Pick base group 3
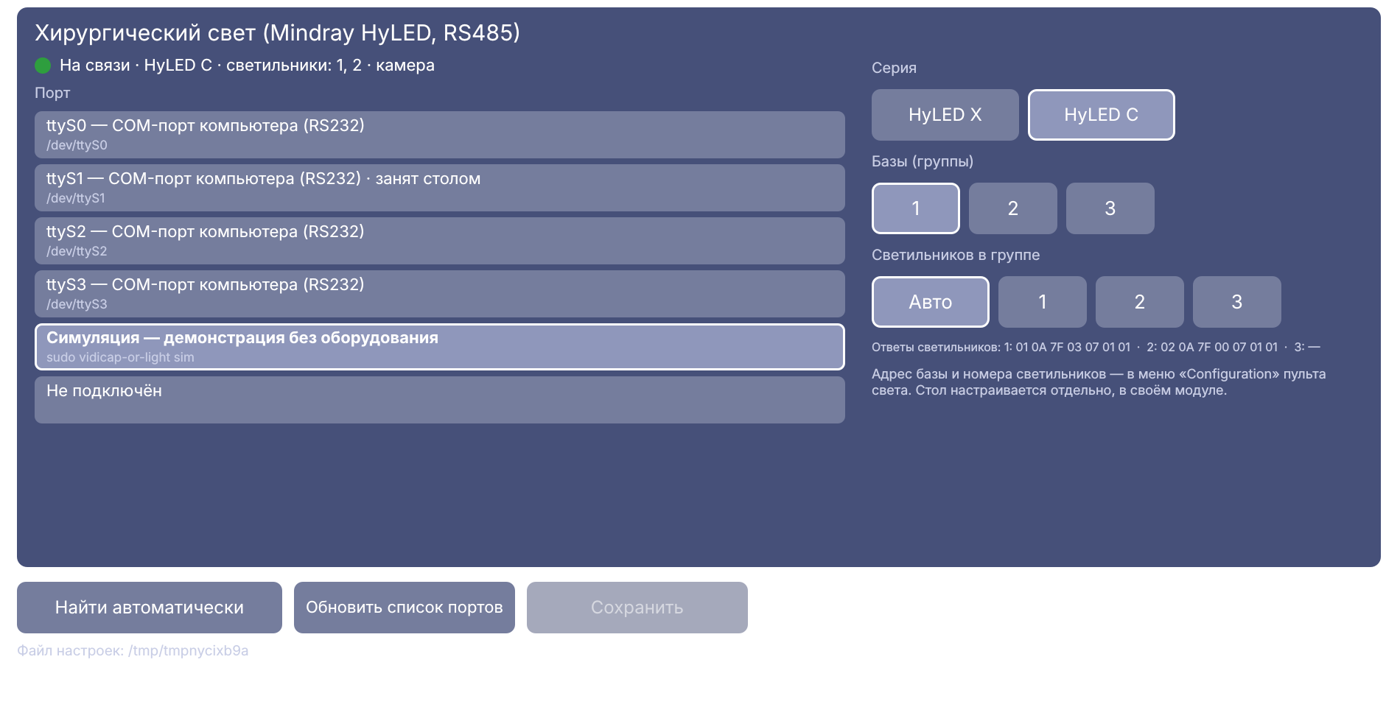 point(1110,208)
